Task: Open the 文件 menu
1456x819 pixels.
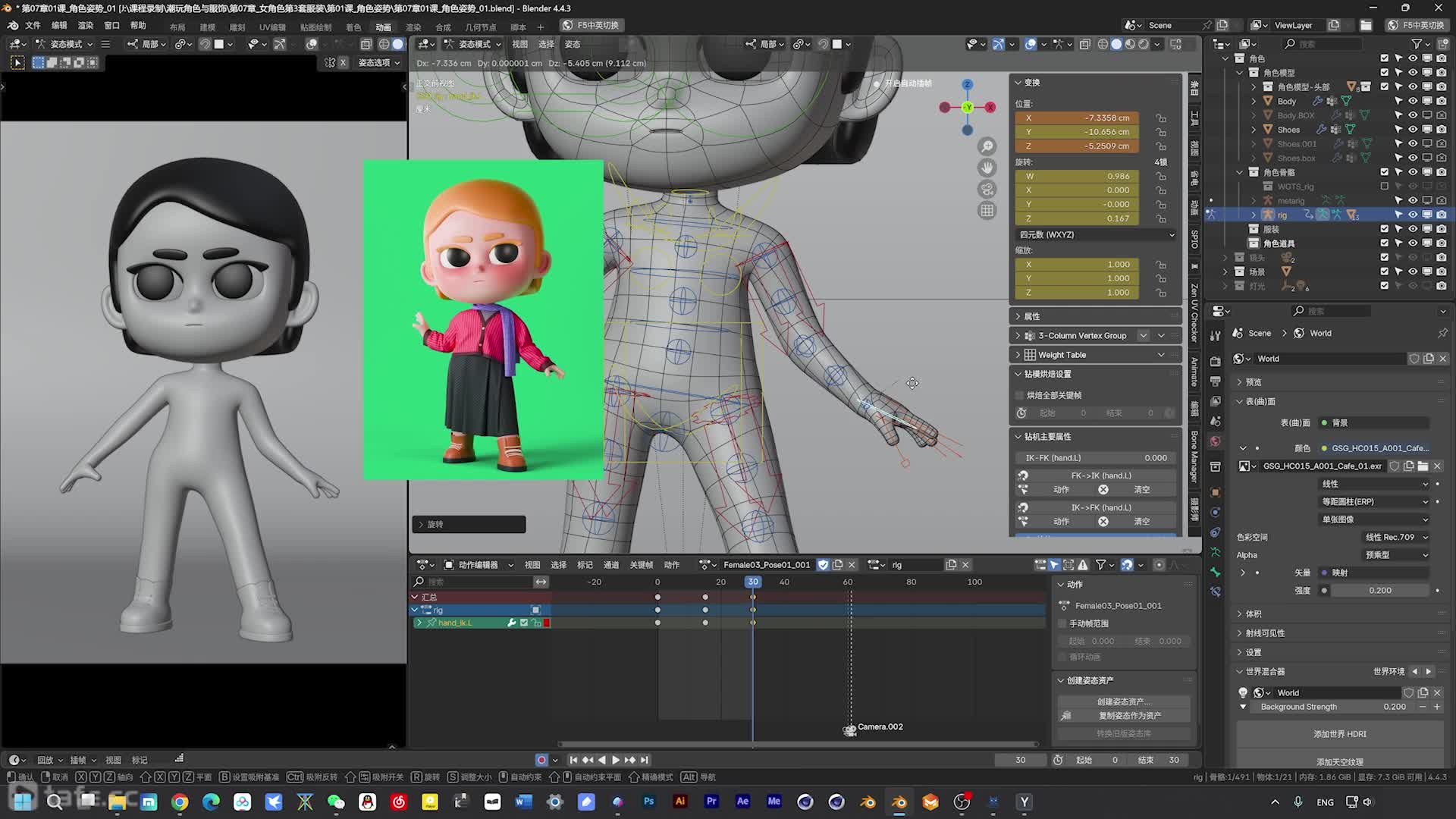Action: pos(33,25)
